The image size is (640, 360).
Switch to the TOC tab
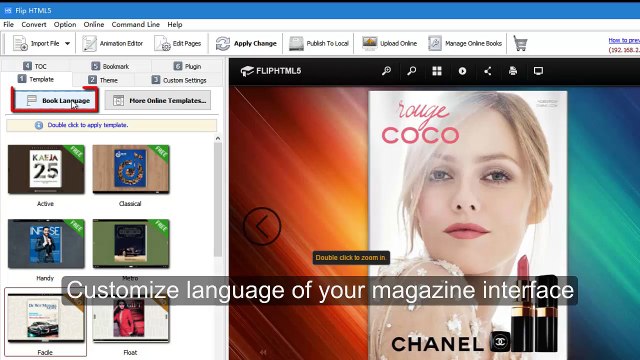(35, 66)
